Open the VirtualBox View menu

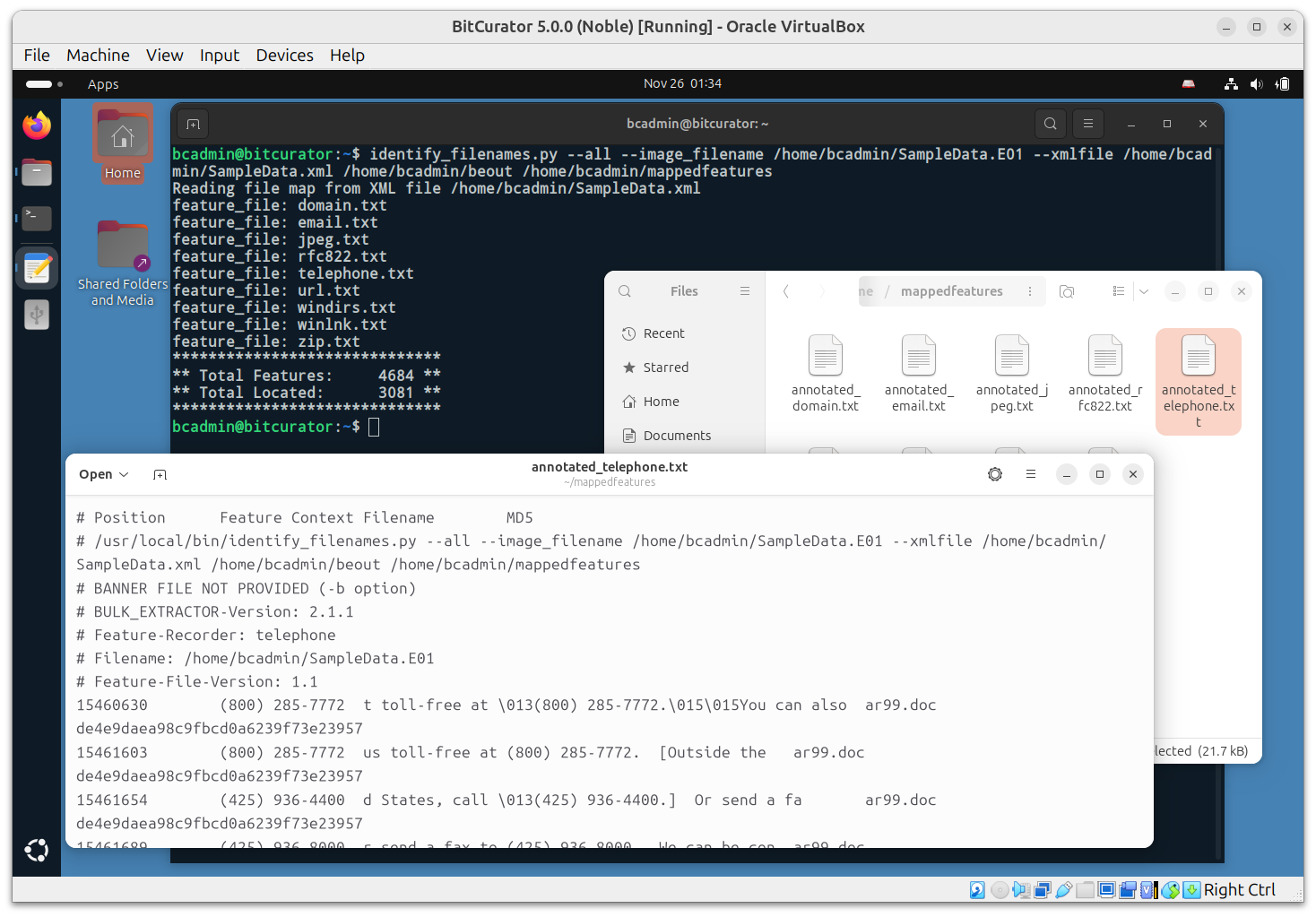point(165,56)
